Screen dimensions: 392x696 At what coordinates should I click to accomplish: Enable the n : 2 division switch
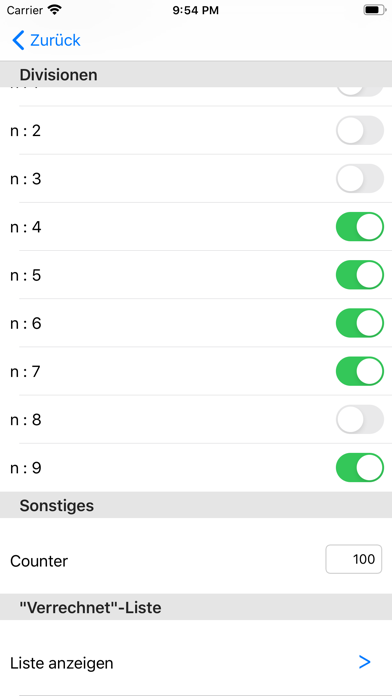[360, 130]
